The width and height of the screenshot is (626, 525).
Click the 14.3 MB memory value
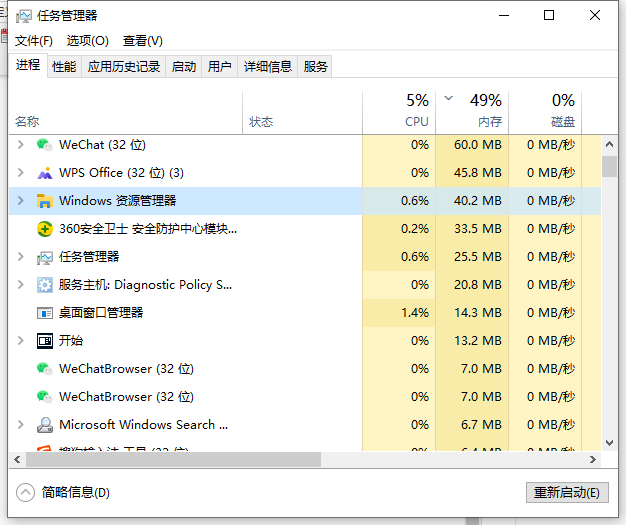(x=477, y=313)
